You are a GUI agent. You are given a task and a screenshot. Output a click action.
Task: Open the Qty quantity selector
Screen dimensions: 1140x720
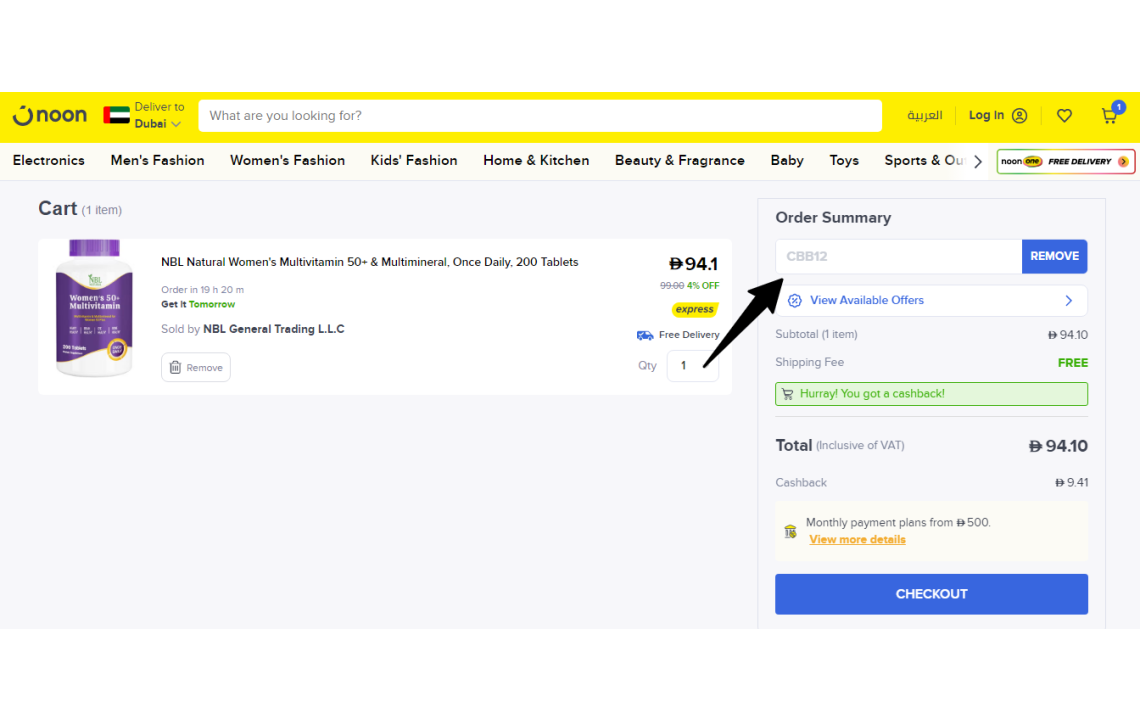692,366
